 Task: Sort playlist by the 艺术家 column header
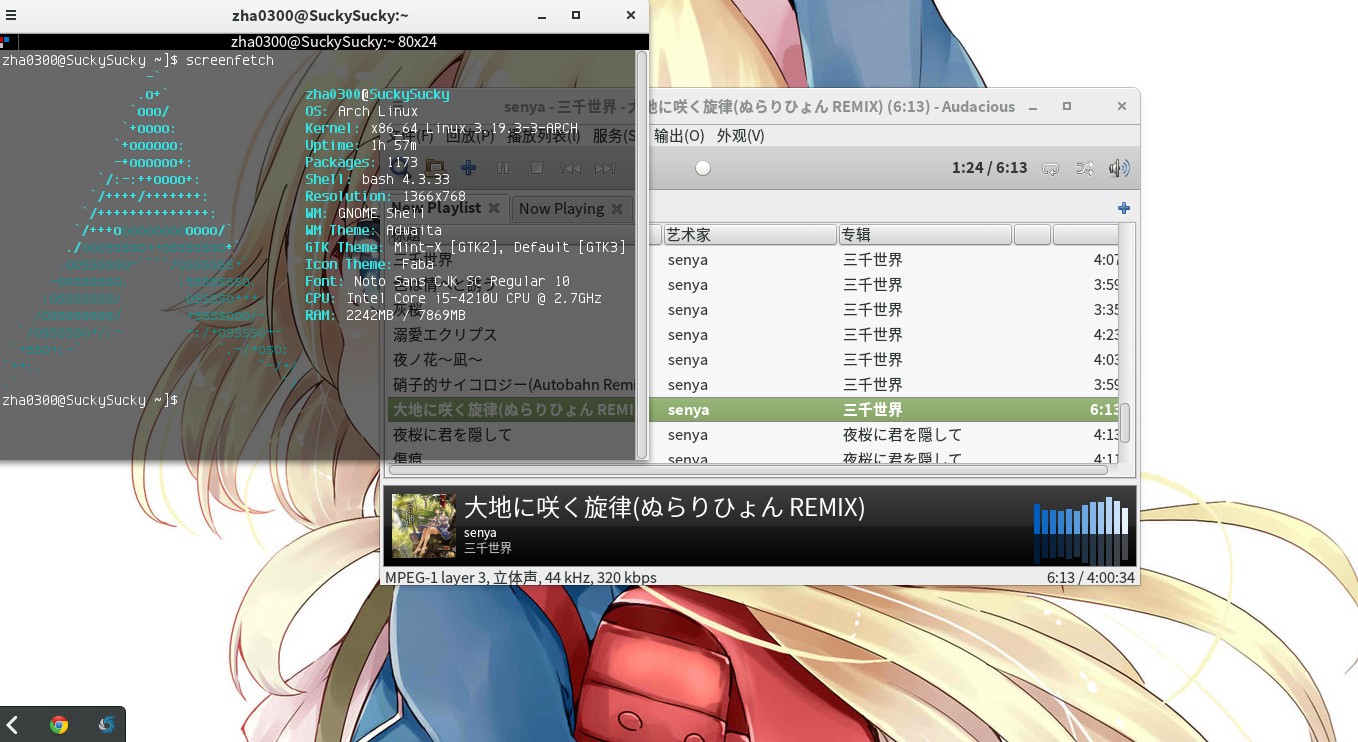point(750,234)
